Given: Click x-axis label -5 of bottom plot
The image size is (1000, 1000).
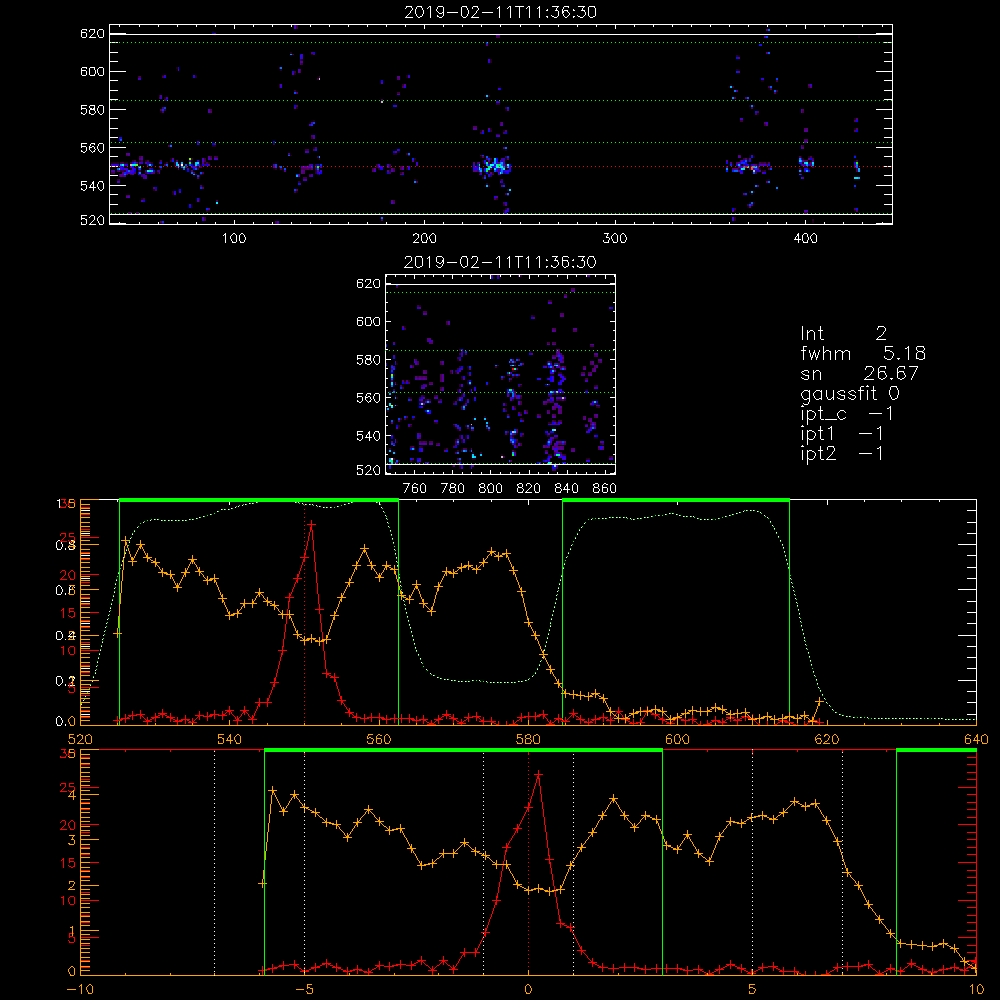Looking at the screenshot, I should click(x=304, y=990).
